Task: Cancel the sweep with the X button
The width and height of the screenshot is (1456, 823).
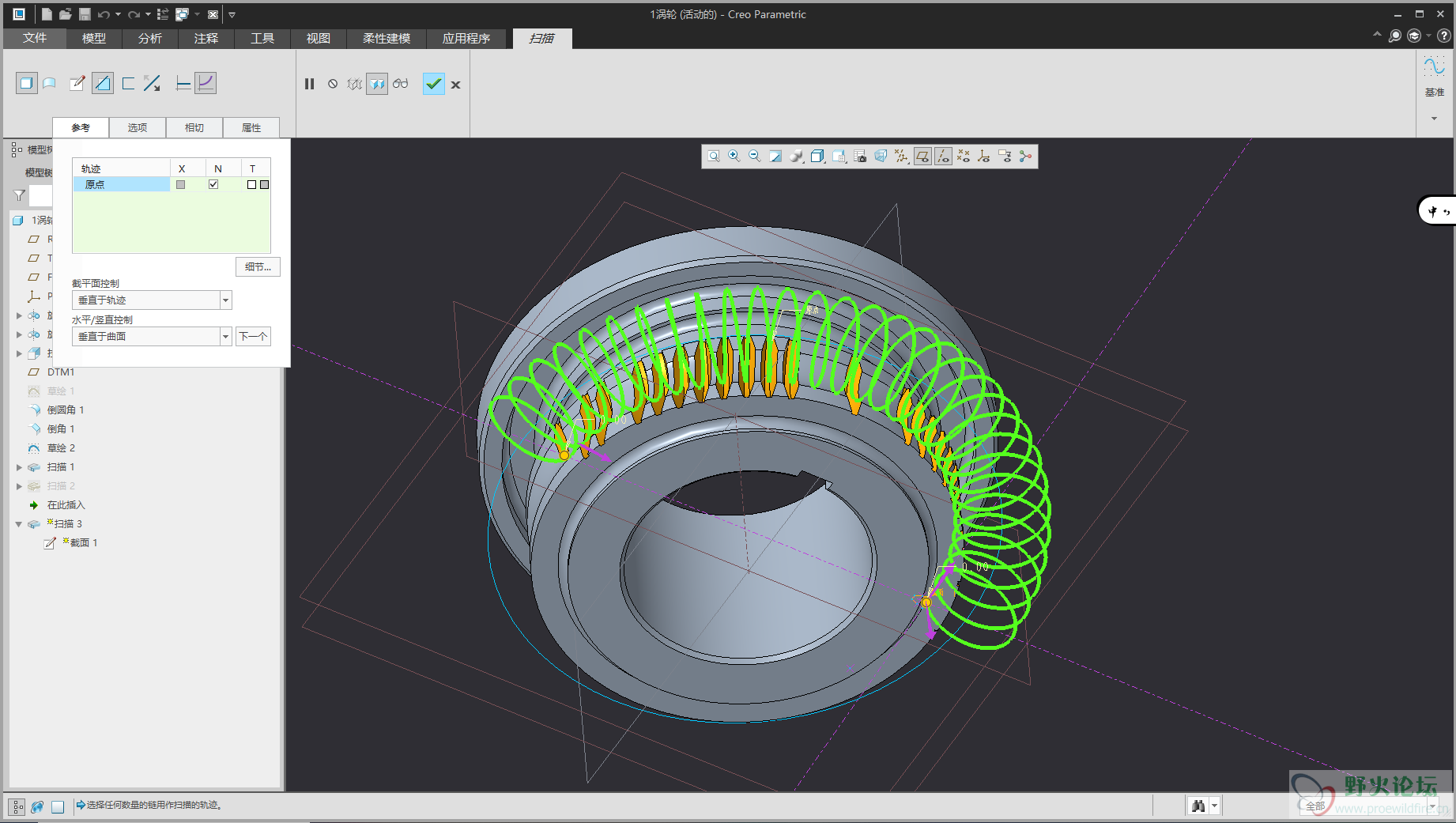Action: pos(455,85)
